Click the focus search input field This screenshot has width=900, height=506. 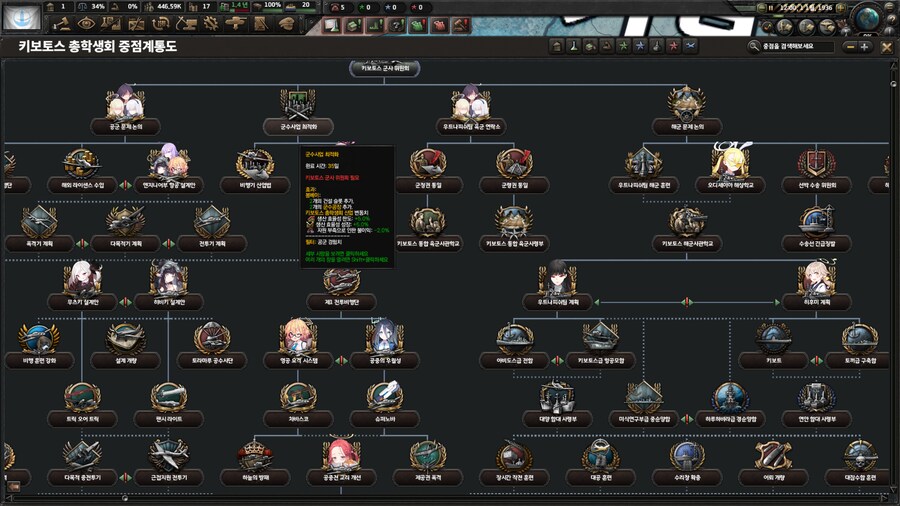[x=795, y=46]
